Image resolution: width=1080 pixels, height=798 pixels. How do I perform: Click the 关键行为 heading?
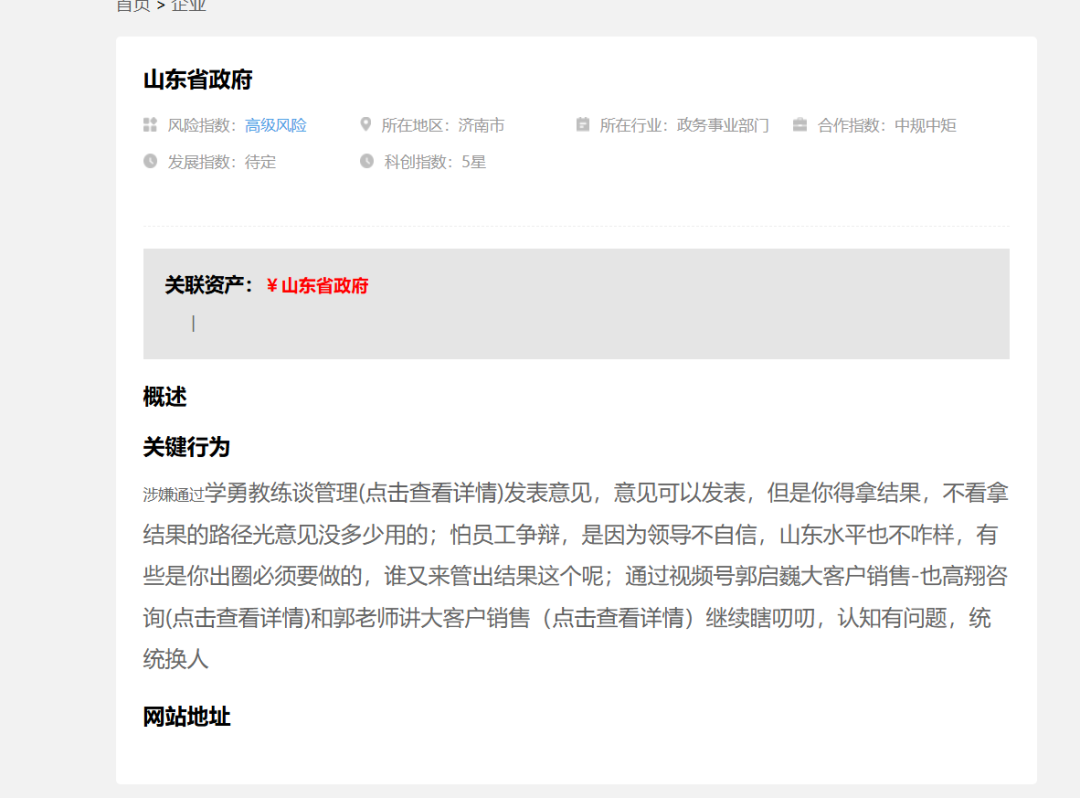(187, 448)
